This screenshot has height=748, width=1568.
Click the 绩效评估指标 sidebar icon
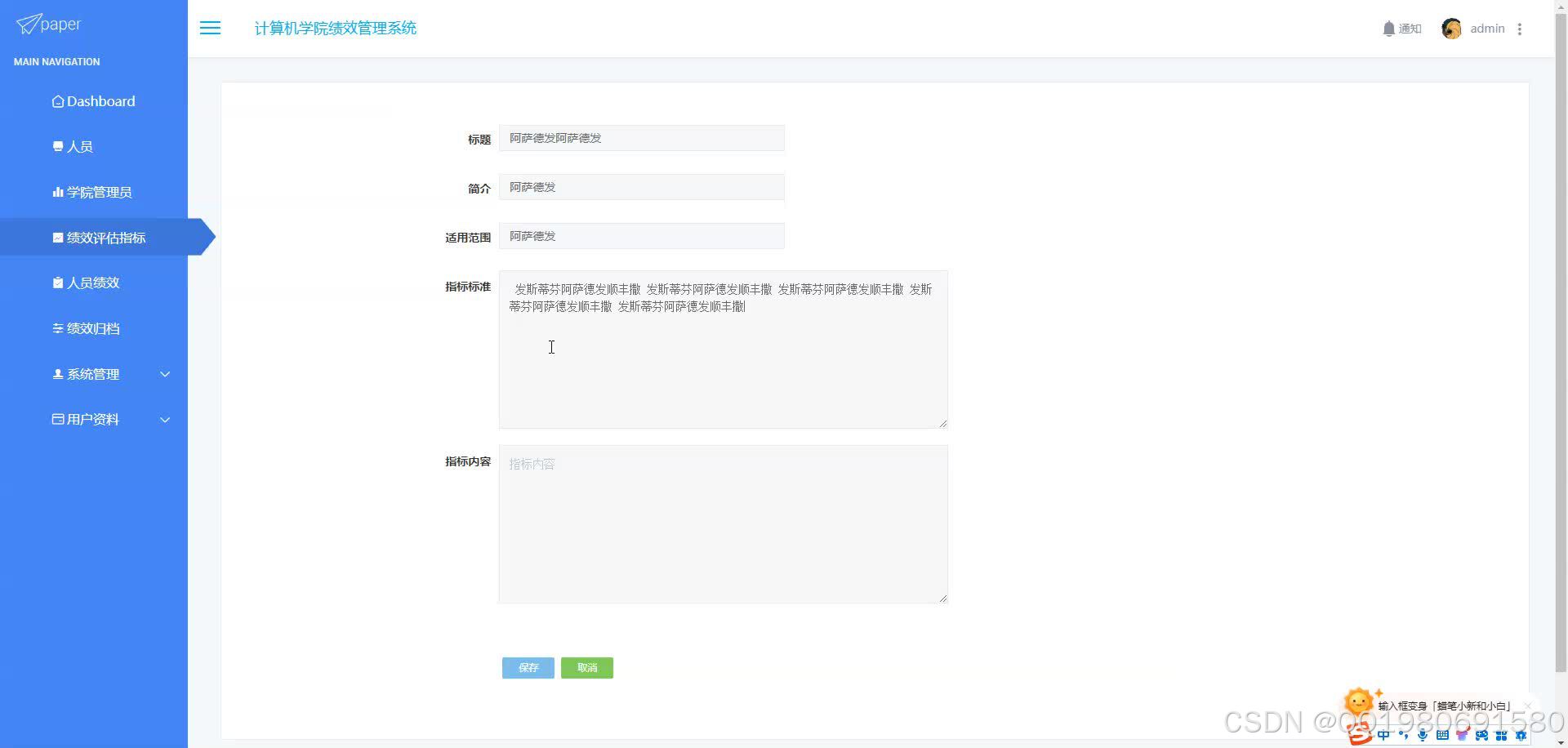click(x=58, y=238)
